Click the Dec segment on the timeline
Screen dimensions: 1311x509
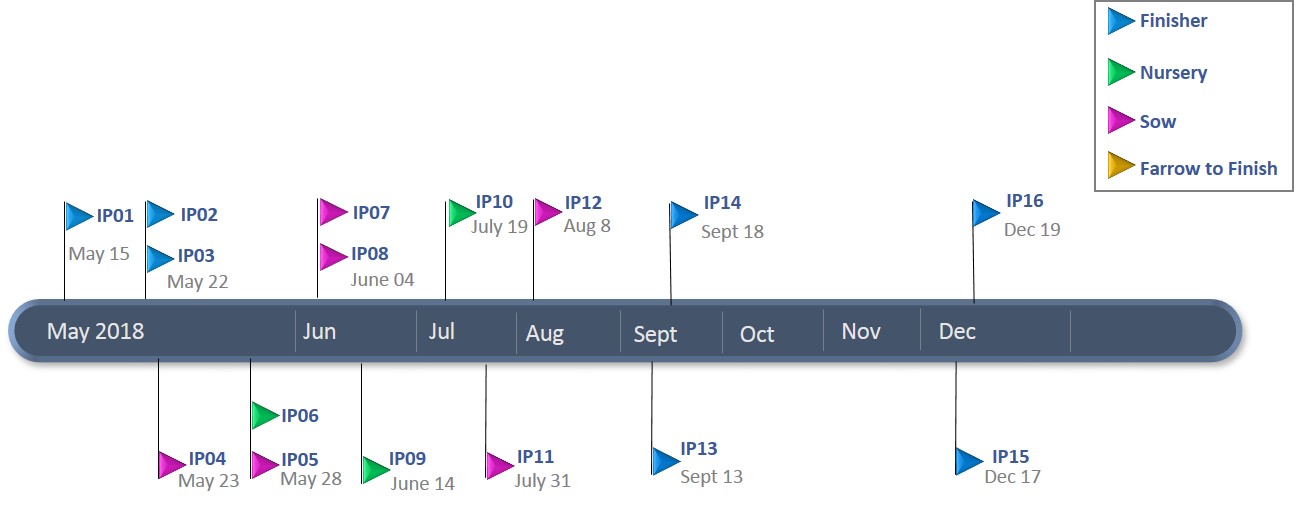(957, 332)
